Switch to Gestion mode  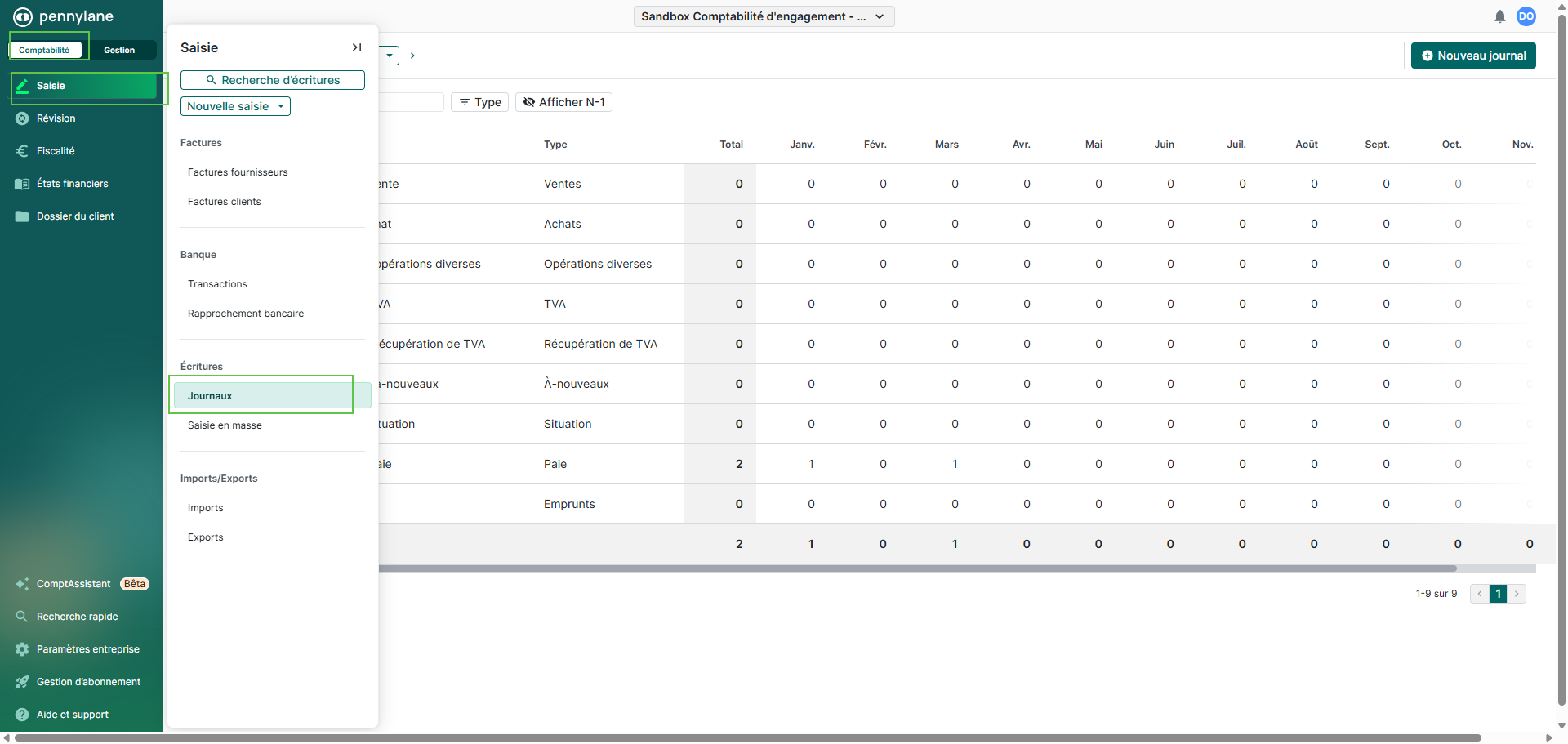pyautogui.click(x=119, y=50)
